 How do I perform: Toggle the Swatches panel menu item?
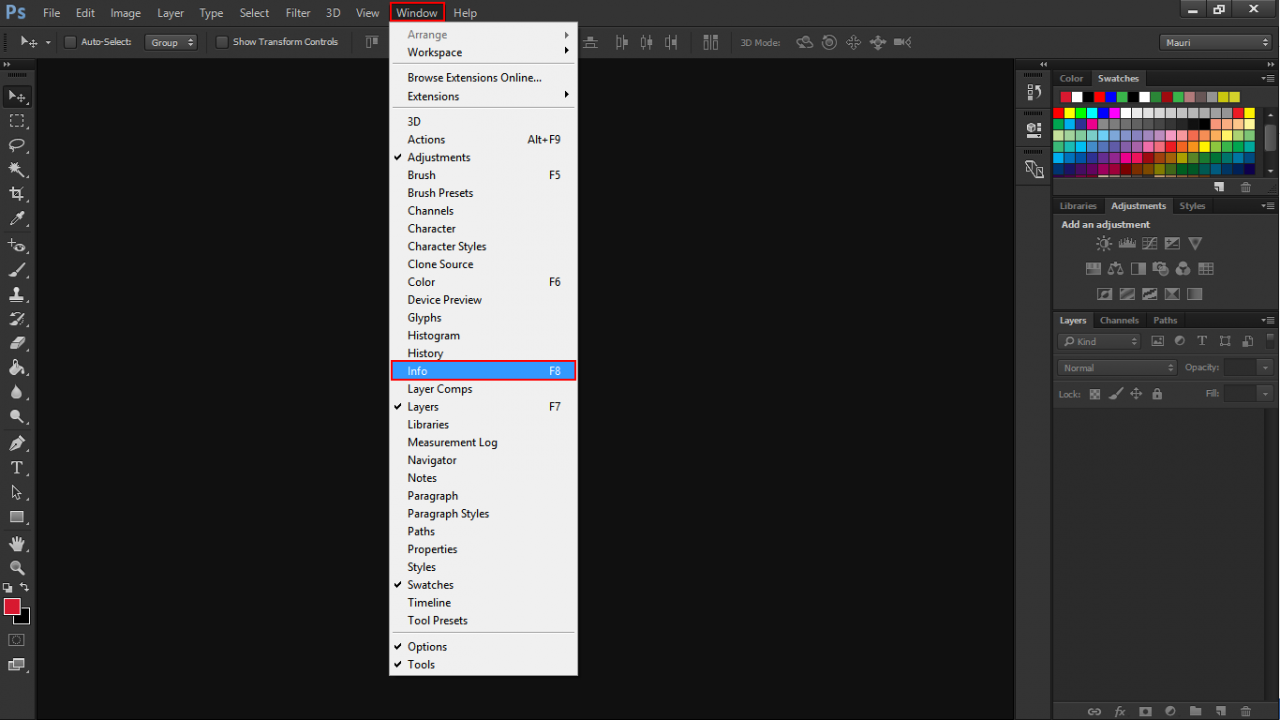[430, 585]
